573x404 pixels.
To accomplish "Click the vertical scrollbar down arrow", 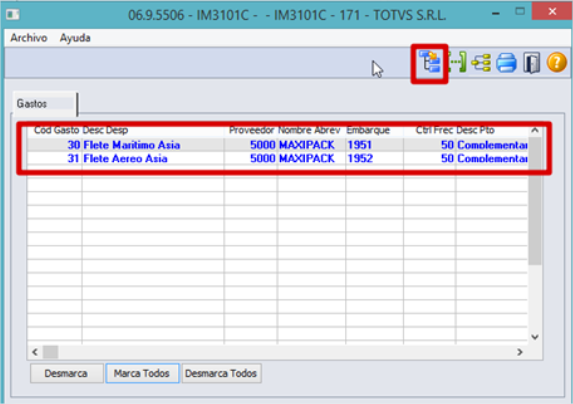I will [x=535, y=337].
